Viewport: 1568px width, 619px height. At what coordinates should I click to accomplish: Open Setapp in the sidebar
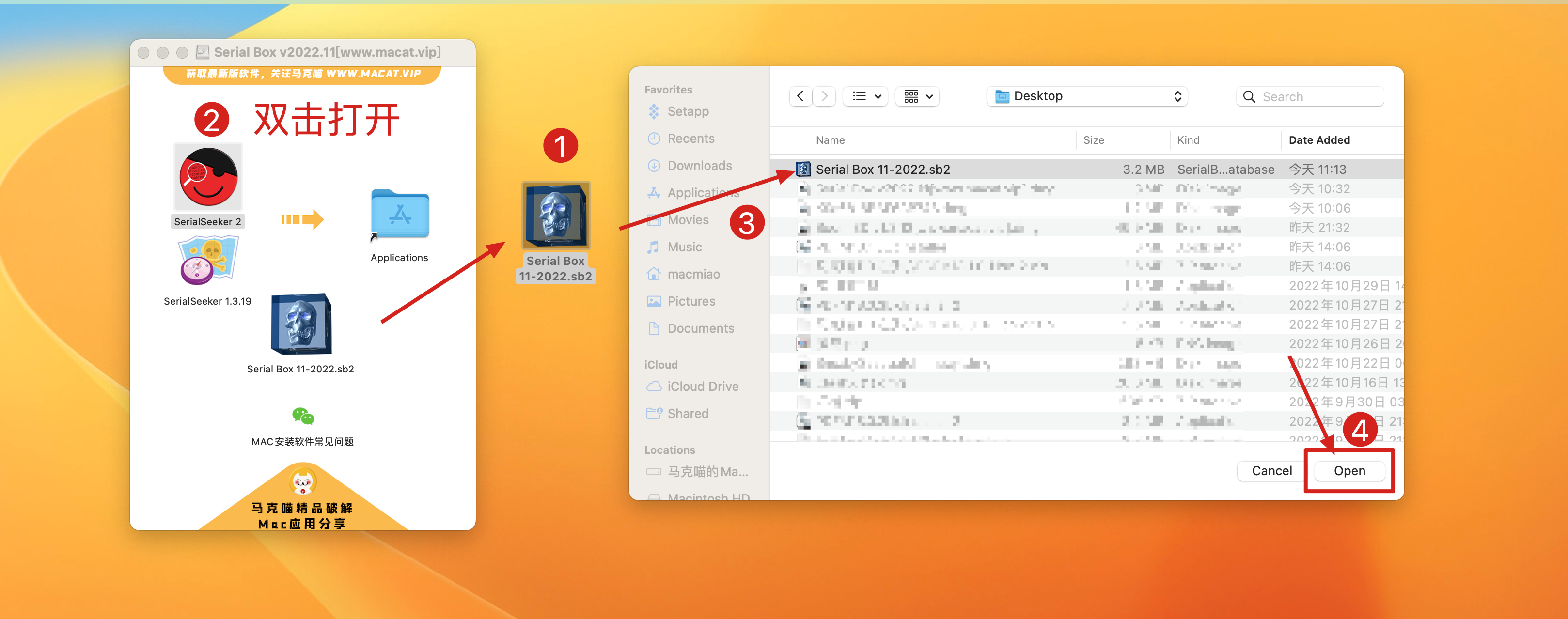pos(688,111)
